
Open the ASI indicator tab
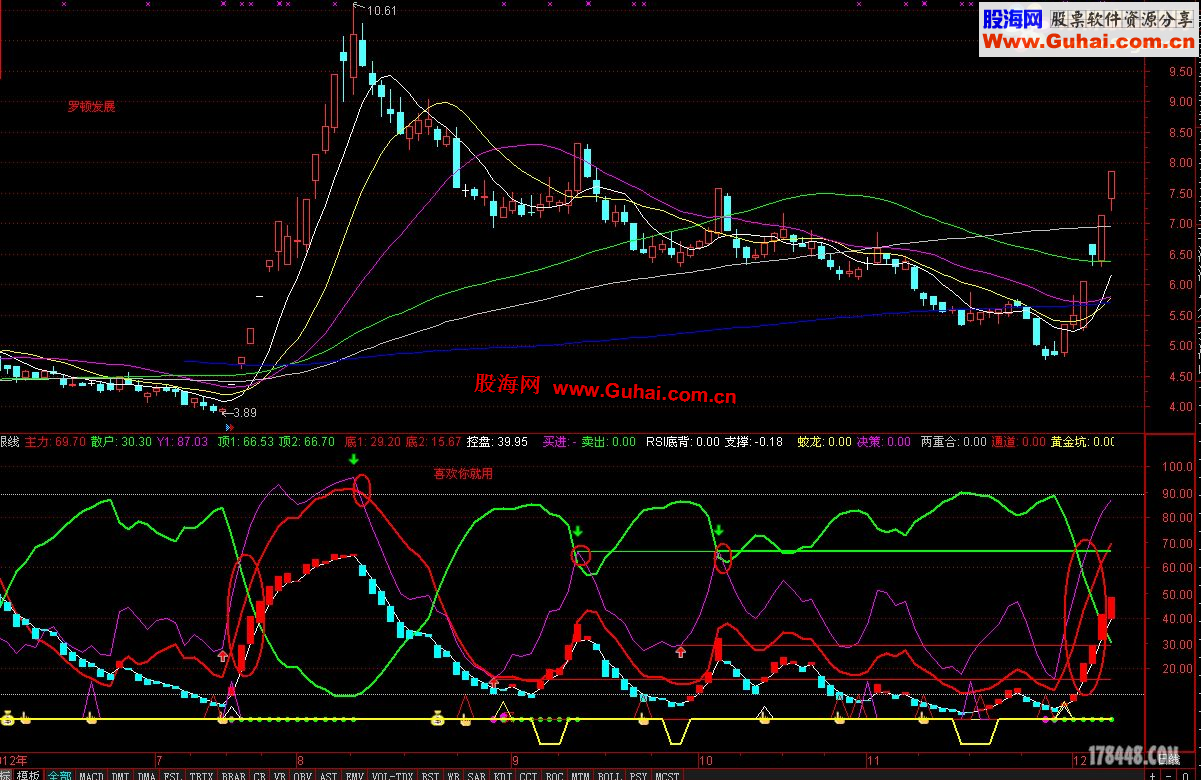click(x=329, y=775)
